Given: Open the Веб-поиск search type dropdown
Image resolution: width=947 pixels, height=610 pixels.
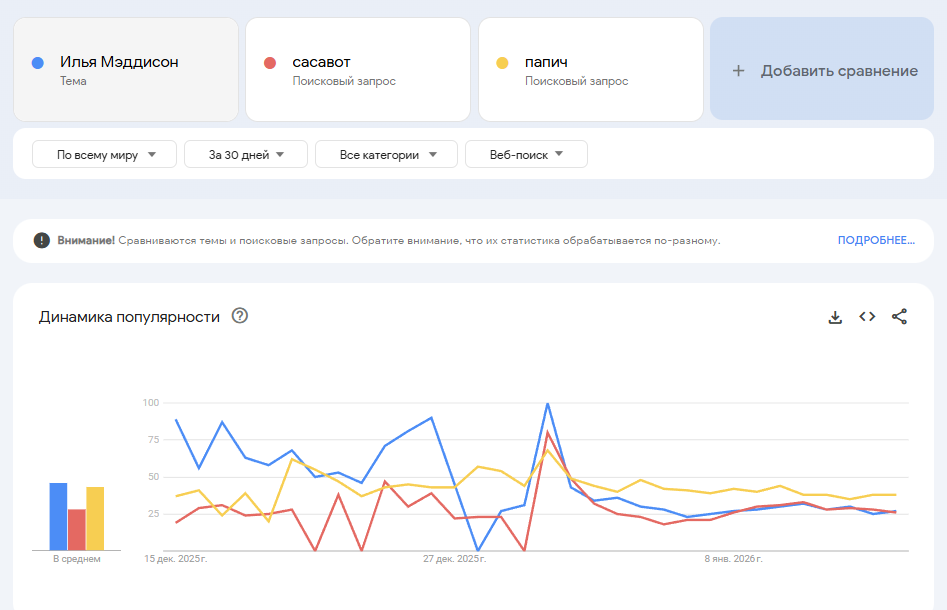Looking at the screenshot, I should (526, 155).
